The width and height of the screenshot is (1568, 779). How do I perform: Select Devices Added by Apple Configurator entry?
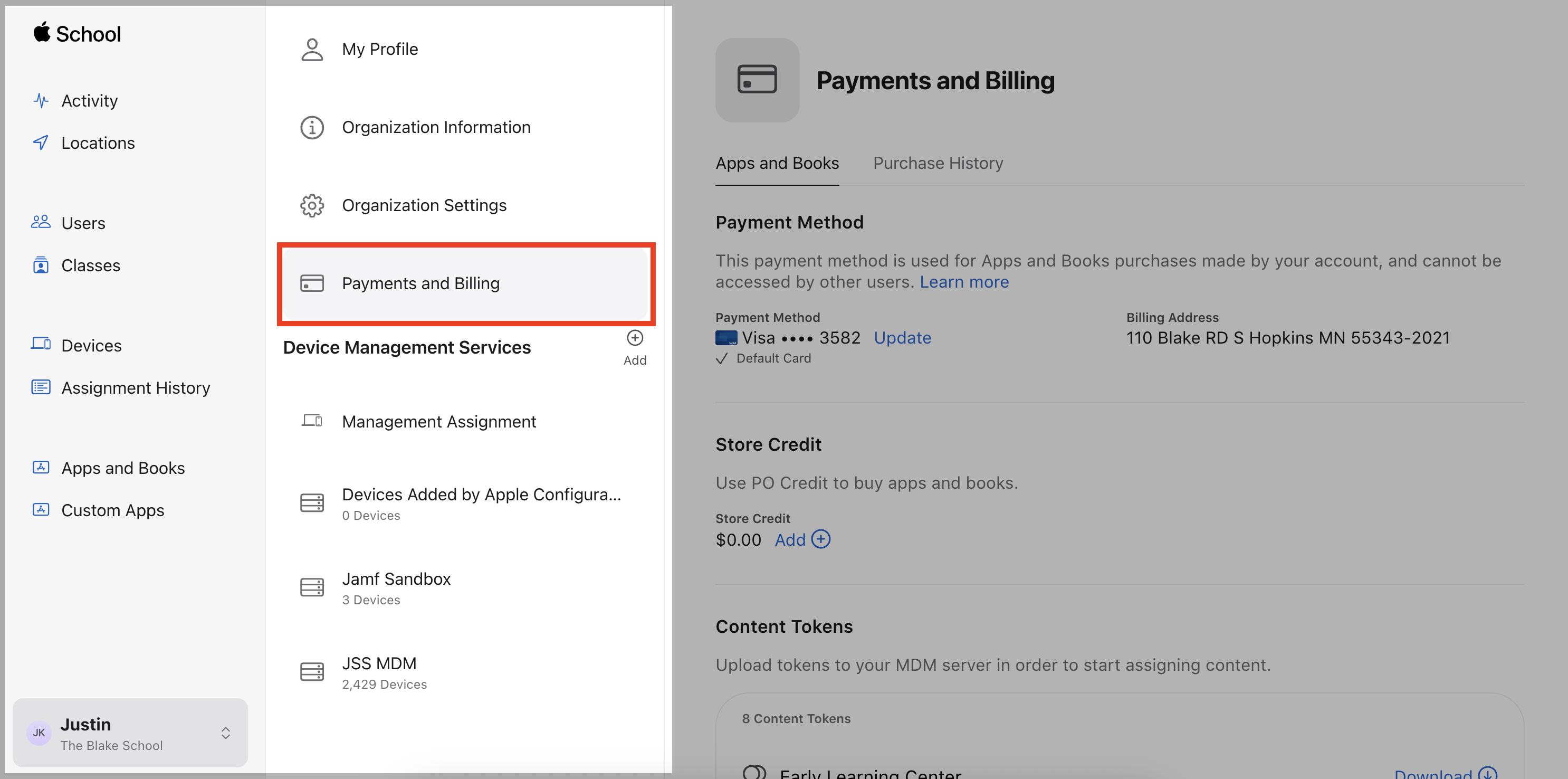[x=466, y=503]
